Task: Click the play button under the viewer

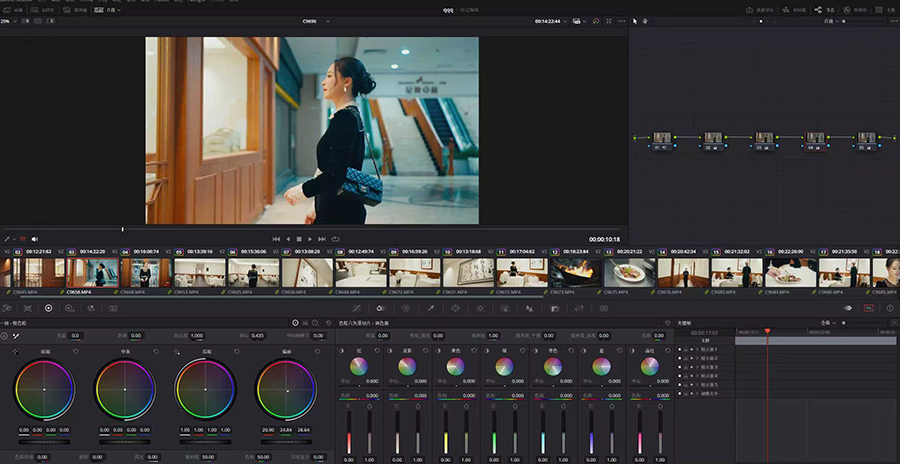Action: (310, 239)
